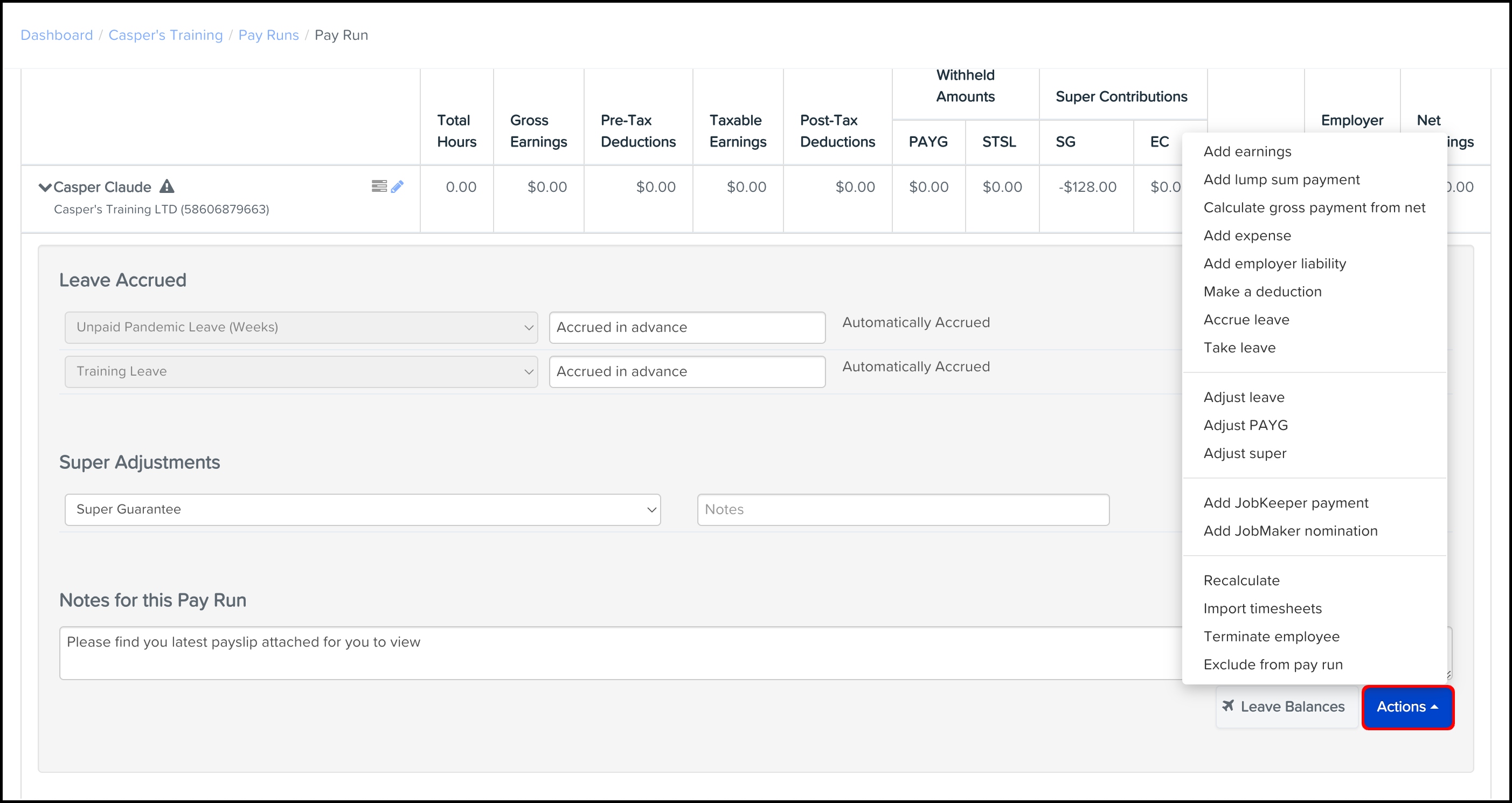Choose Exclude from pay run
Viewport: 1512px width, 803px height.
click(x=1273, y=664)
